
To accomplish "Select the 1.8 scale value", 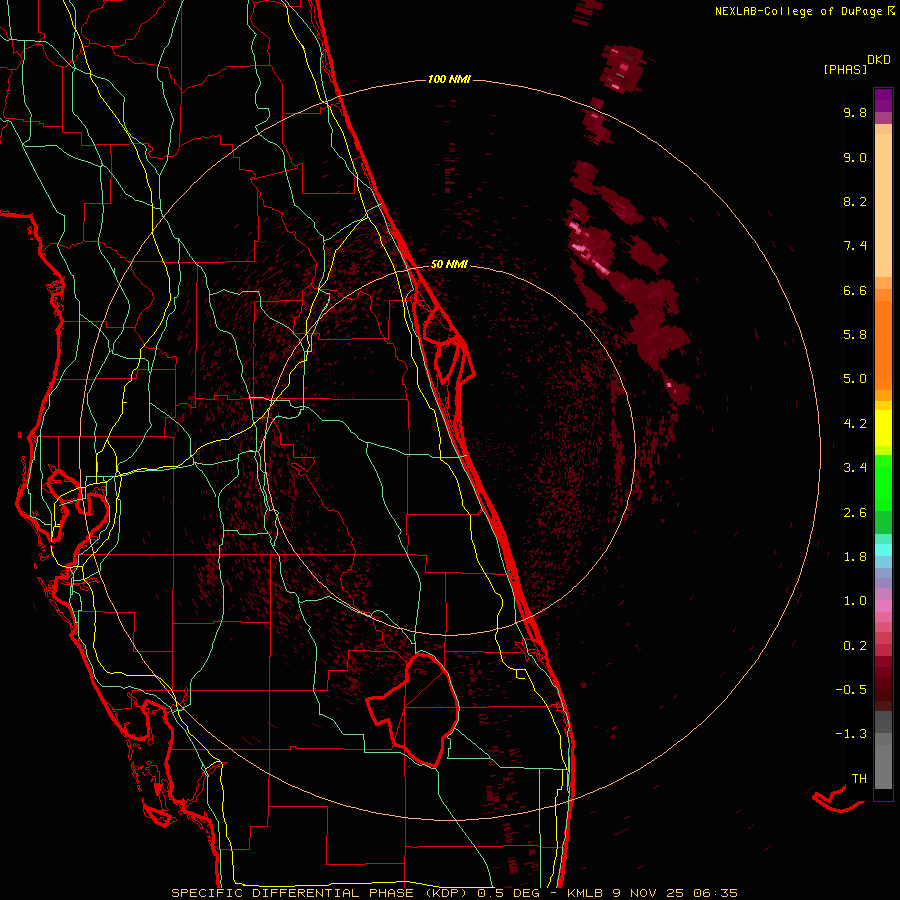I will coord(855,557).
